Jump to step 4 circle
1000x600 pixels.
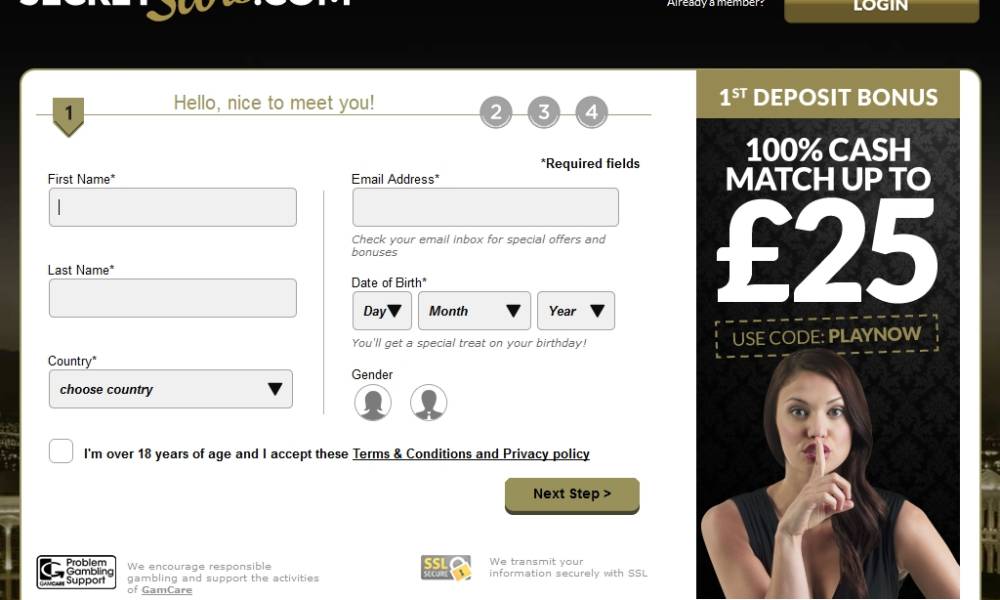(591, 113)
